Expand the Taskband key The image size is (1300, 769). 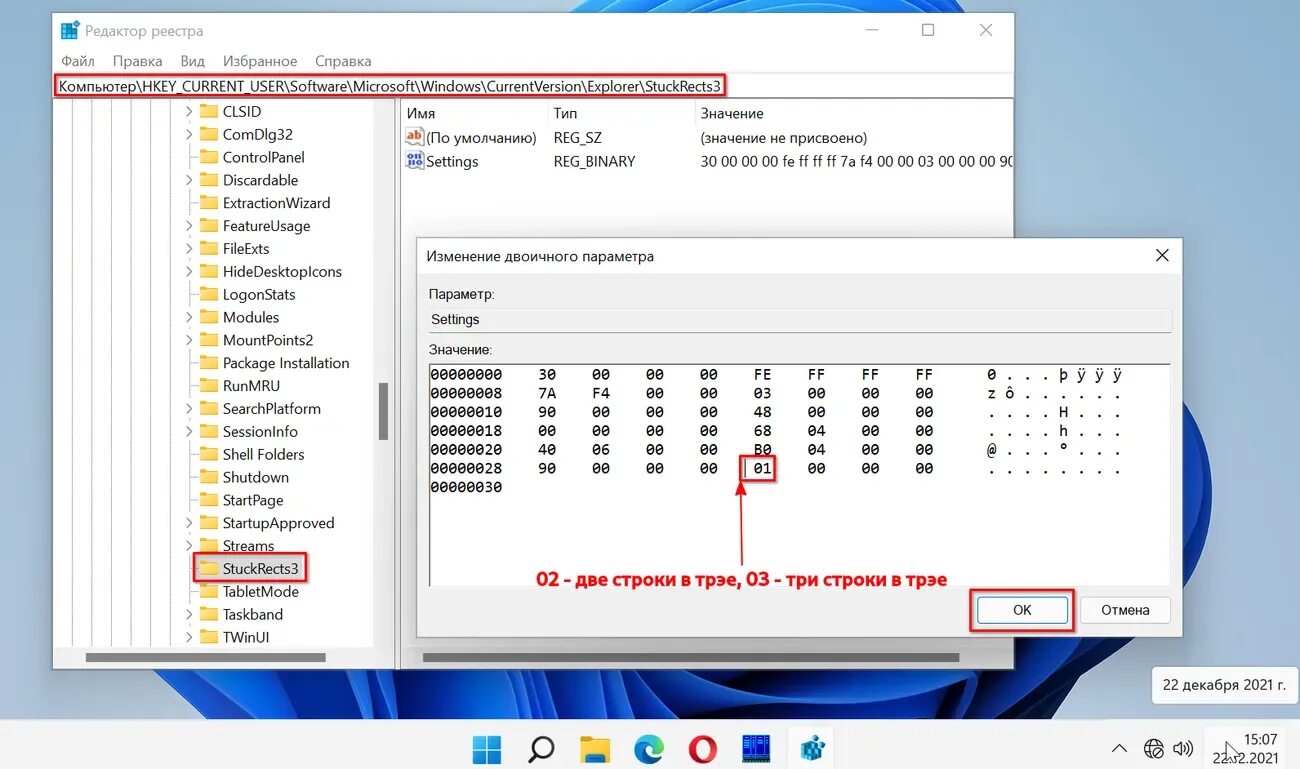(189, 614)
